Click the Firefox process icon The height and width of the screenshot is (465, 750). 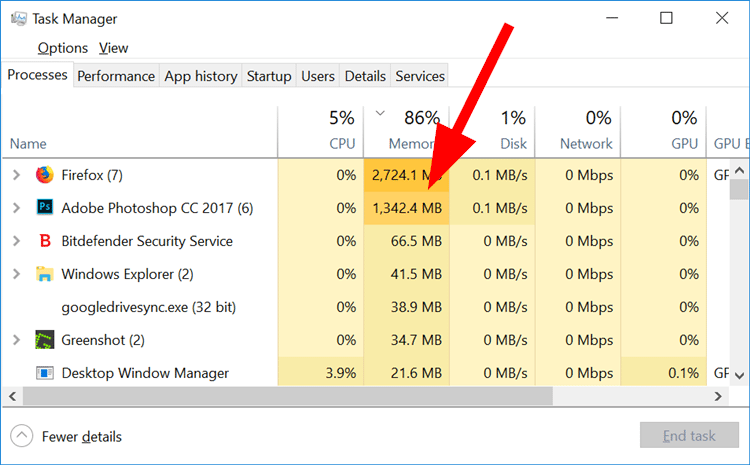tap(44, 175)
